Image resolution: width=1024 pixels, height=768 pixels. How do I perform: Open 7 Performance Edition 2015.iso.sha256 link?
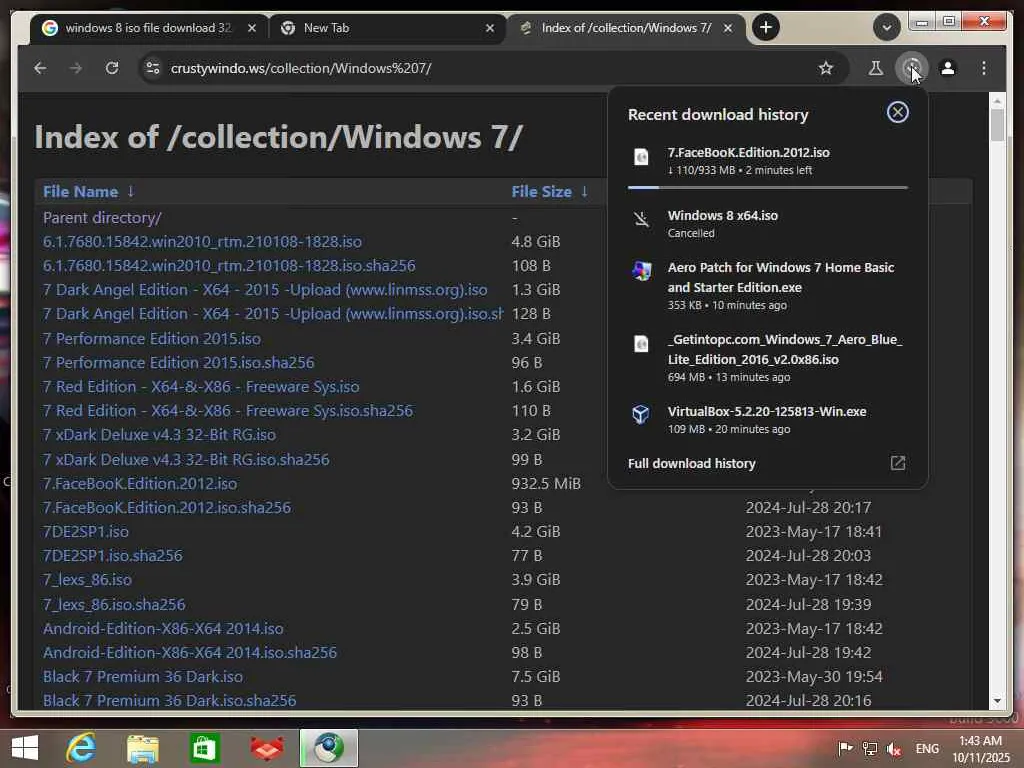[x=179, y=362]
